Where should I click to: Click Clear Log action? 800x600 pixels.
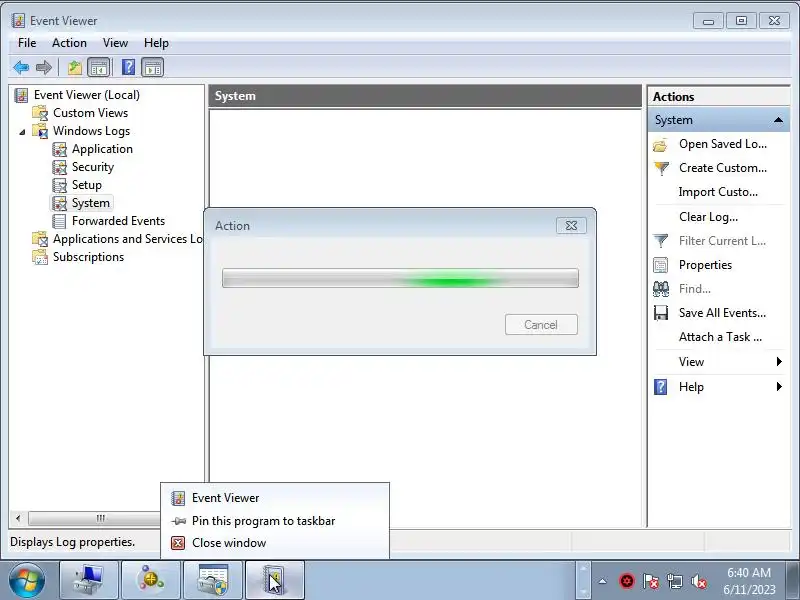click(708, 217)
